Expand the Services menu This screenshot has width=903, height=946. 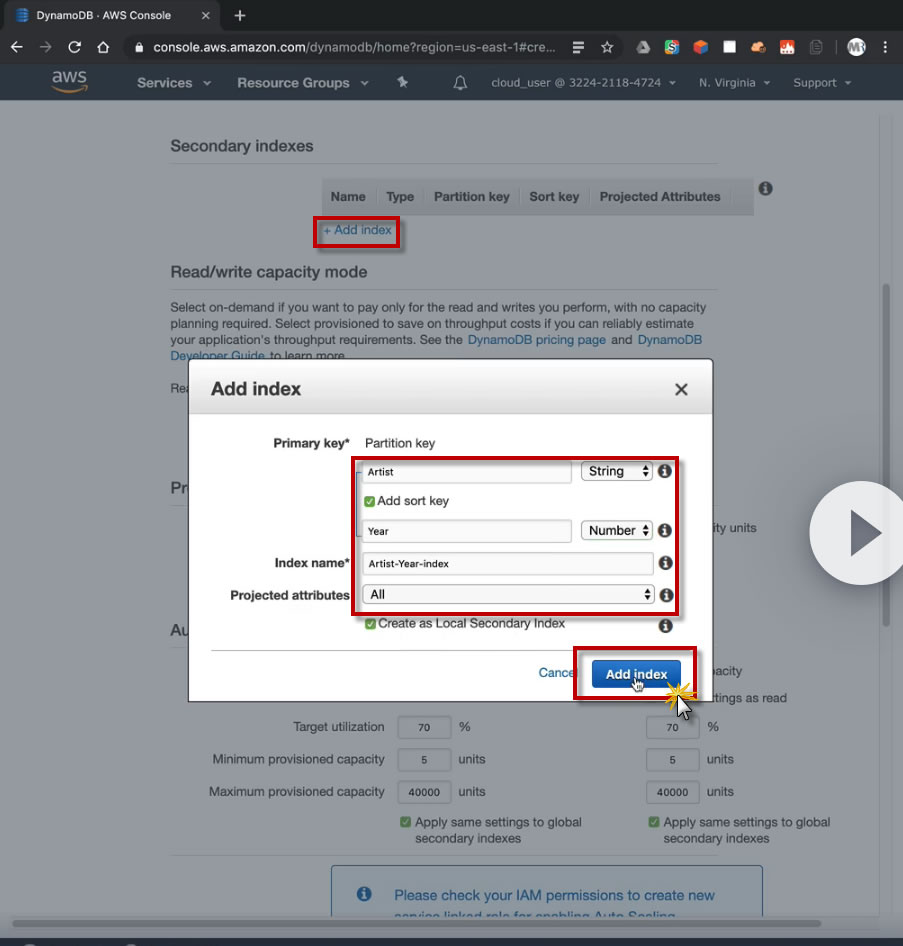click(x=174, y=83)
